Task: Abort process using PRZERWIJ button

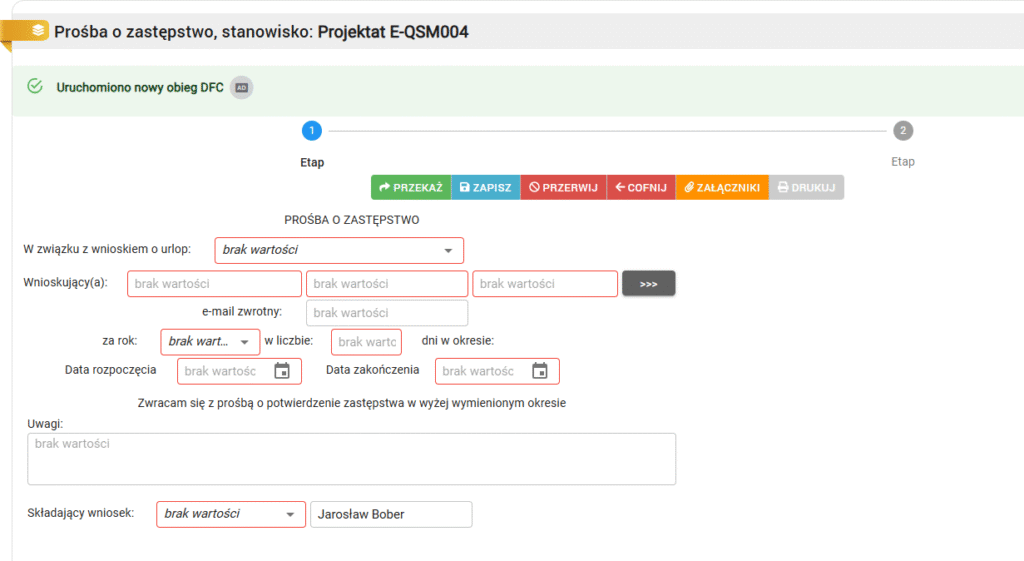Action: (563, 187)
